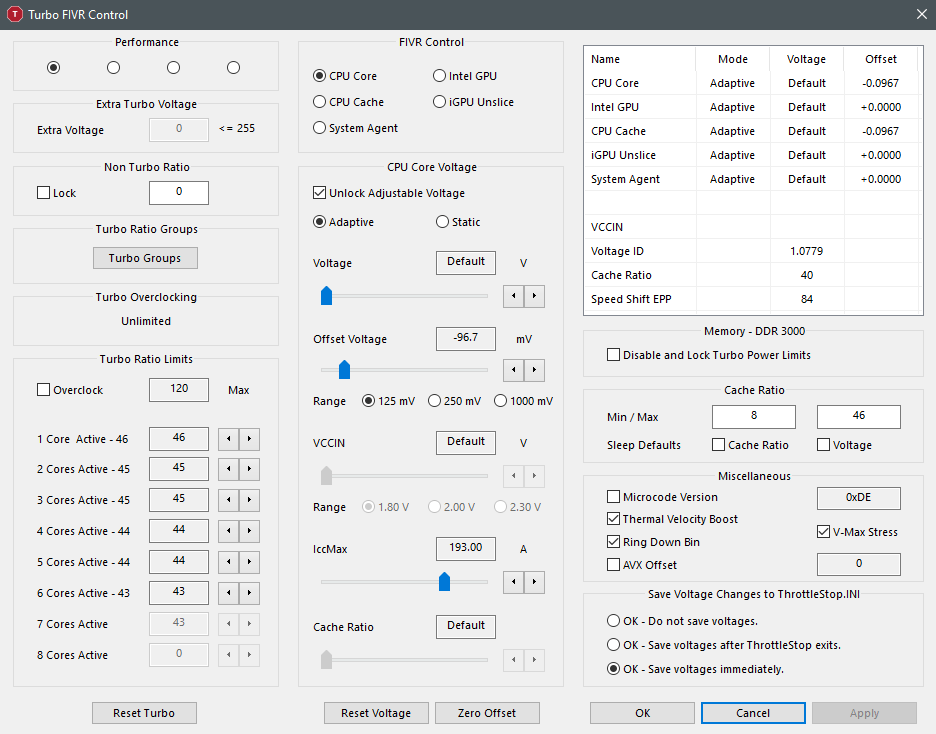Choose Intel GPU in FIVR Control
Screen dimensions: 936x734
(x=439, y=75)
